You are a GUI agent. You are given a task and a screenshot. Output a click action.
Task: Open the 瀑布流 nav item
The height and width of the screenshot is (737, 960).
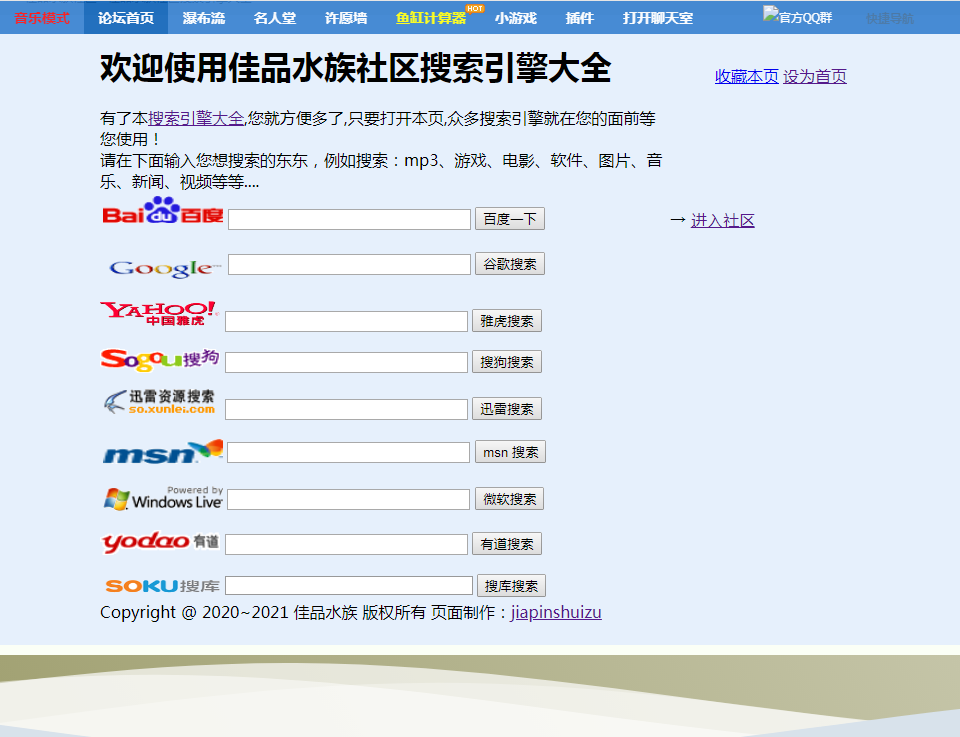point(204,18)
